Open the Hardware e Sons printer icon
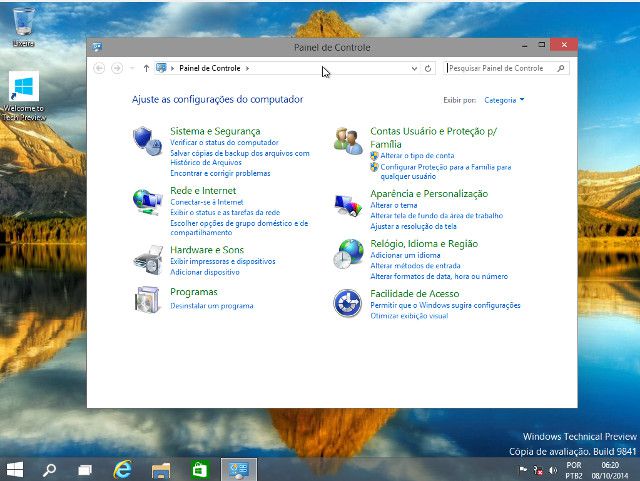The width and height of the screenshot is (640, 481). pyautogui.click(x=148, y=260)
